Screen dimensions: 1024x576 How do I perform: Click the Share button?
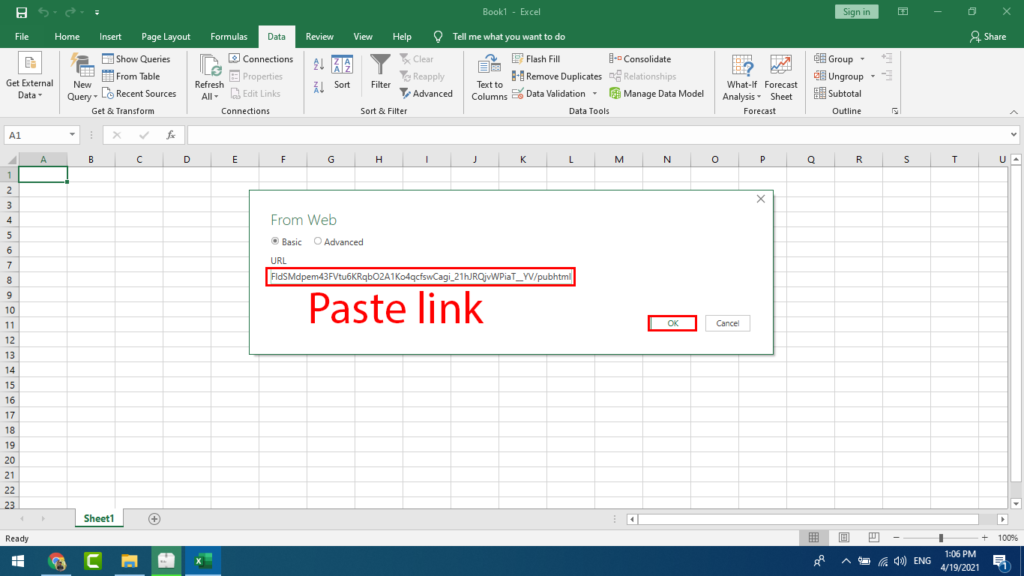(988, 37)
